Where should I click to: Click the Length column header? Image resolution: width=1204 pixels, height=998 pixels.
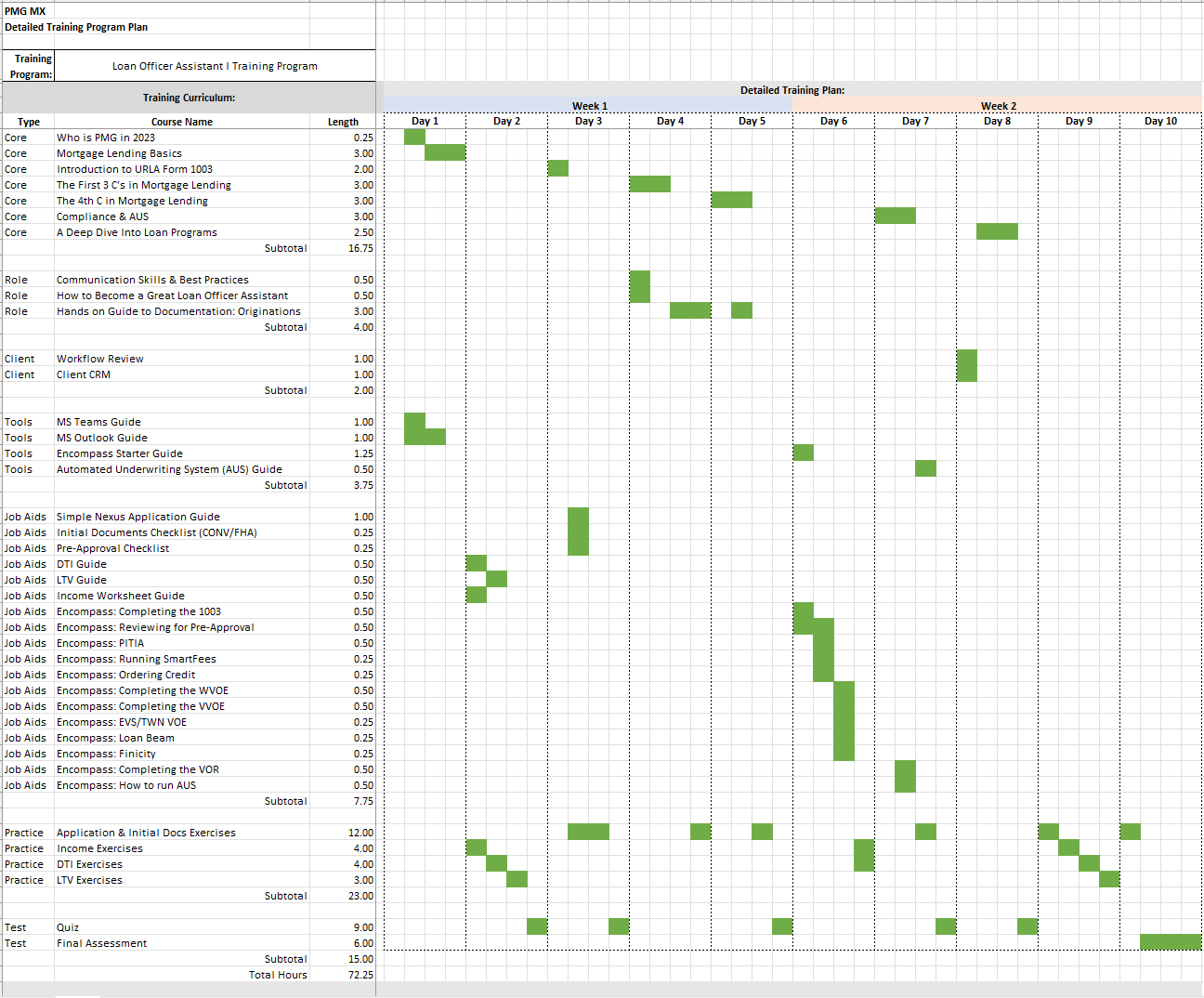click(x=343, y=122)
